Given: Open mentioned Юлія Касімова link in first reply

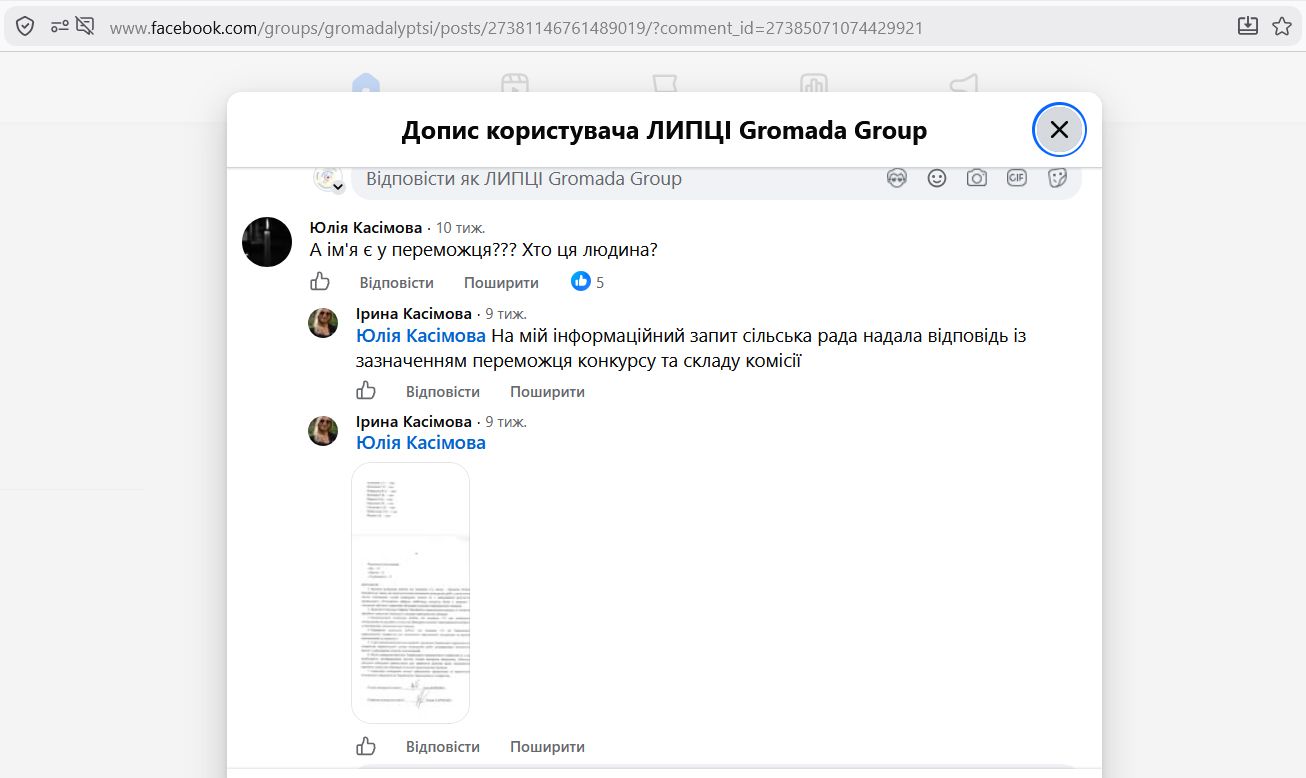Looking at the screenshot, I should [421, 336].
